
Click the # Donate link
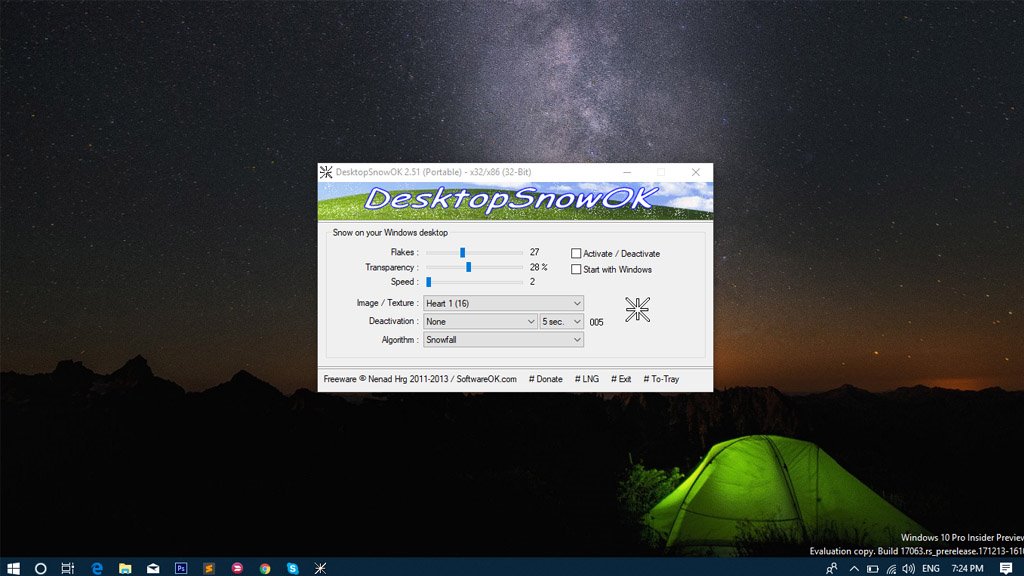545,379
